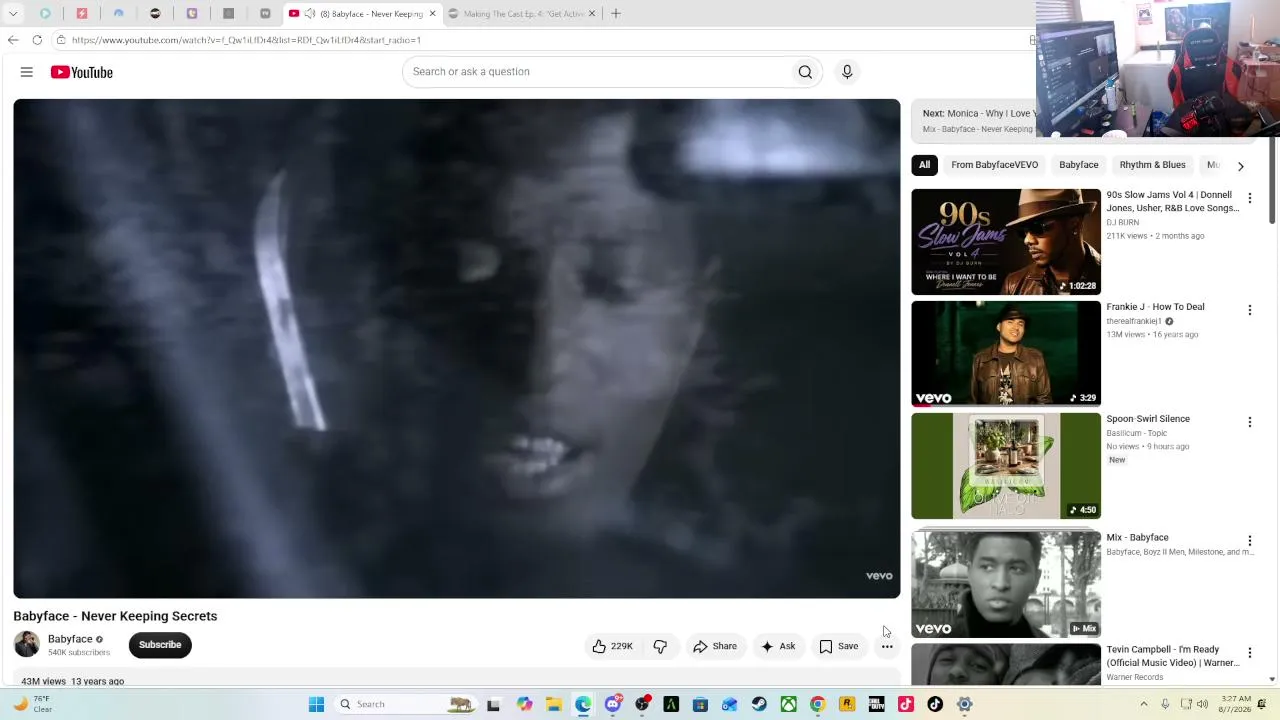Open options for Tevin Campbell video

pos(1249,653)
